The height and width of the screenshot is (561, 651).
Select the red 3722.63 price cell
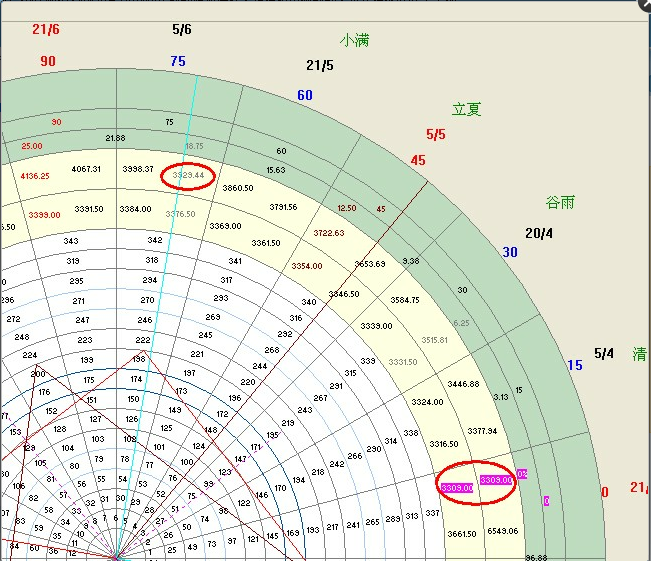328,233
